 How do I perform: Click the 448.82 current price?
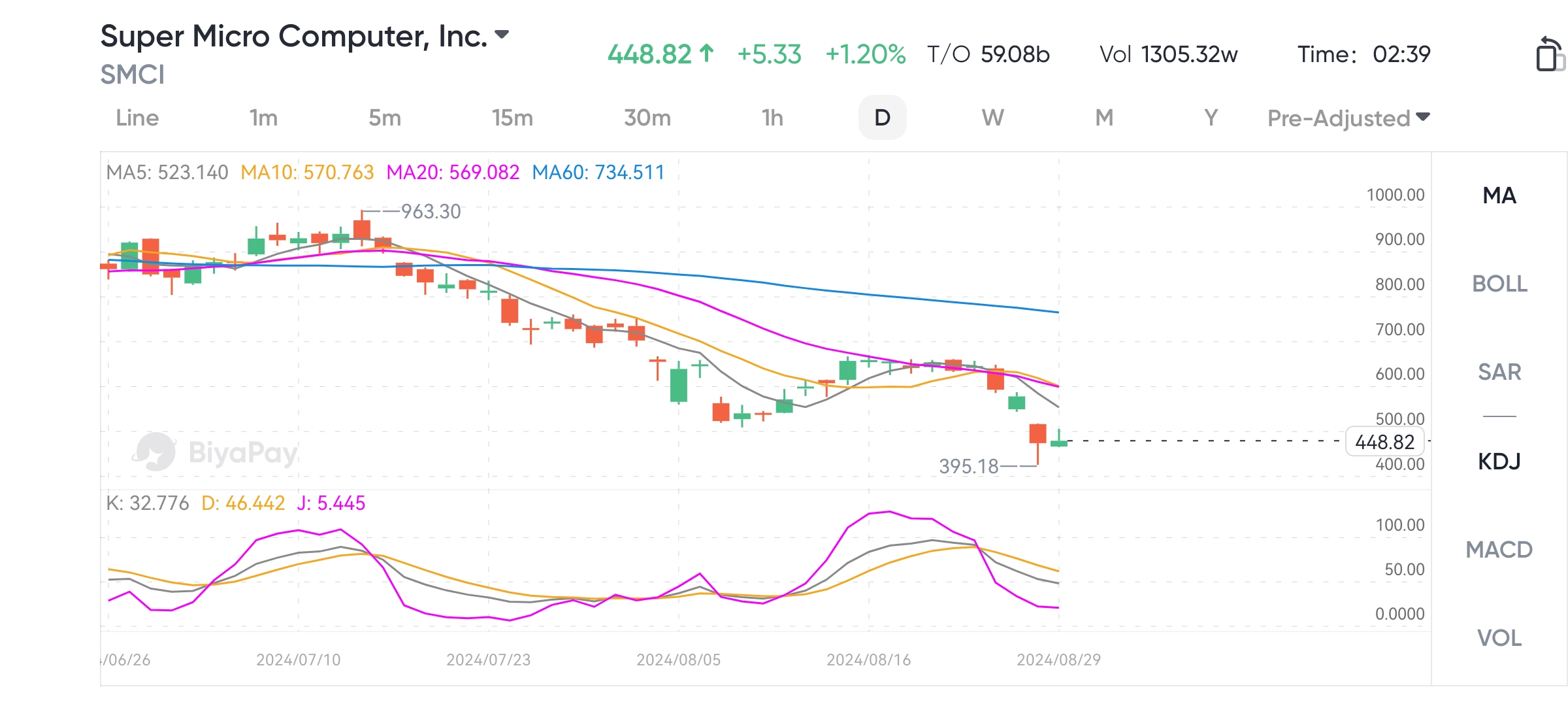[649, 54]
